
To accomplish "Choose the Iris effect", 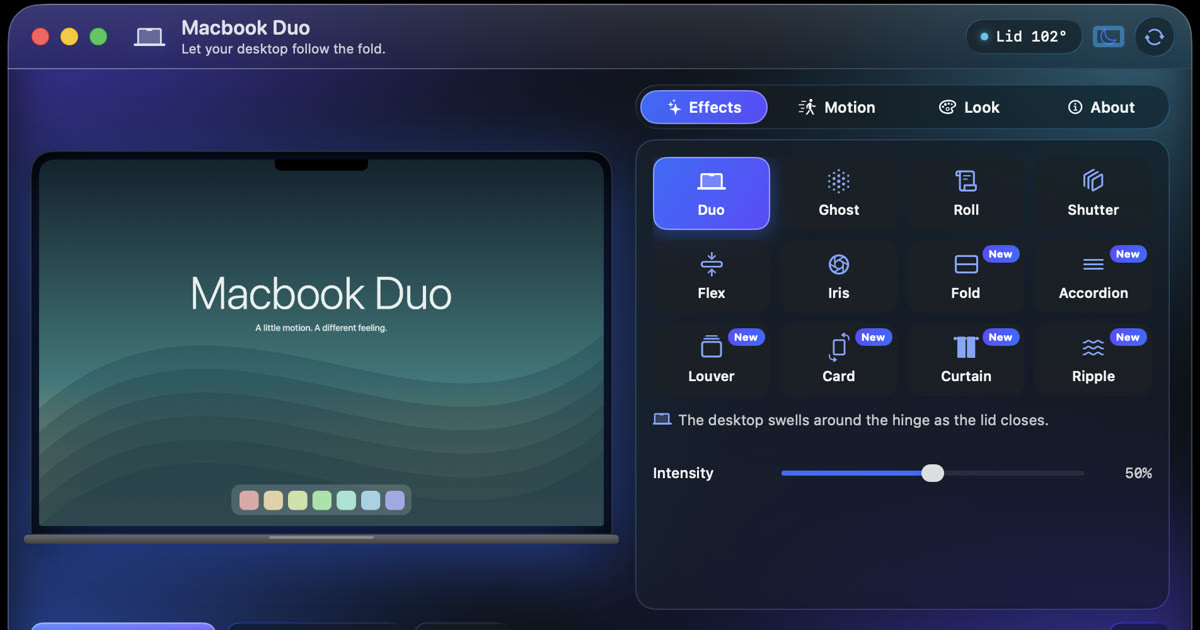I will [x=838, y=276].
